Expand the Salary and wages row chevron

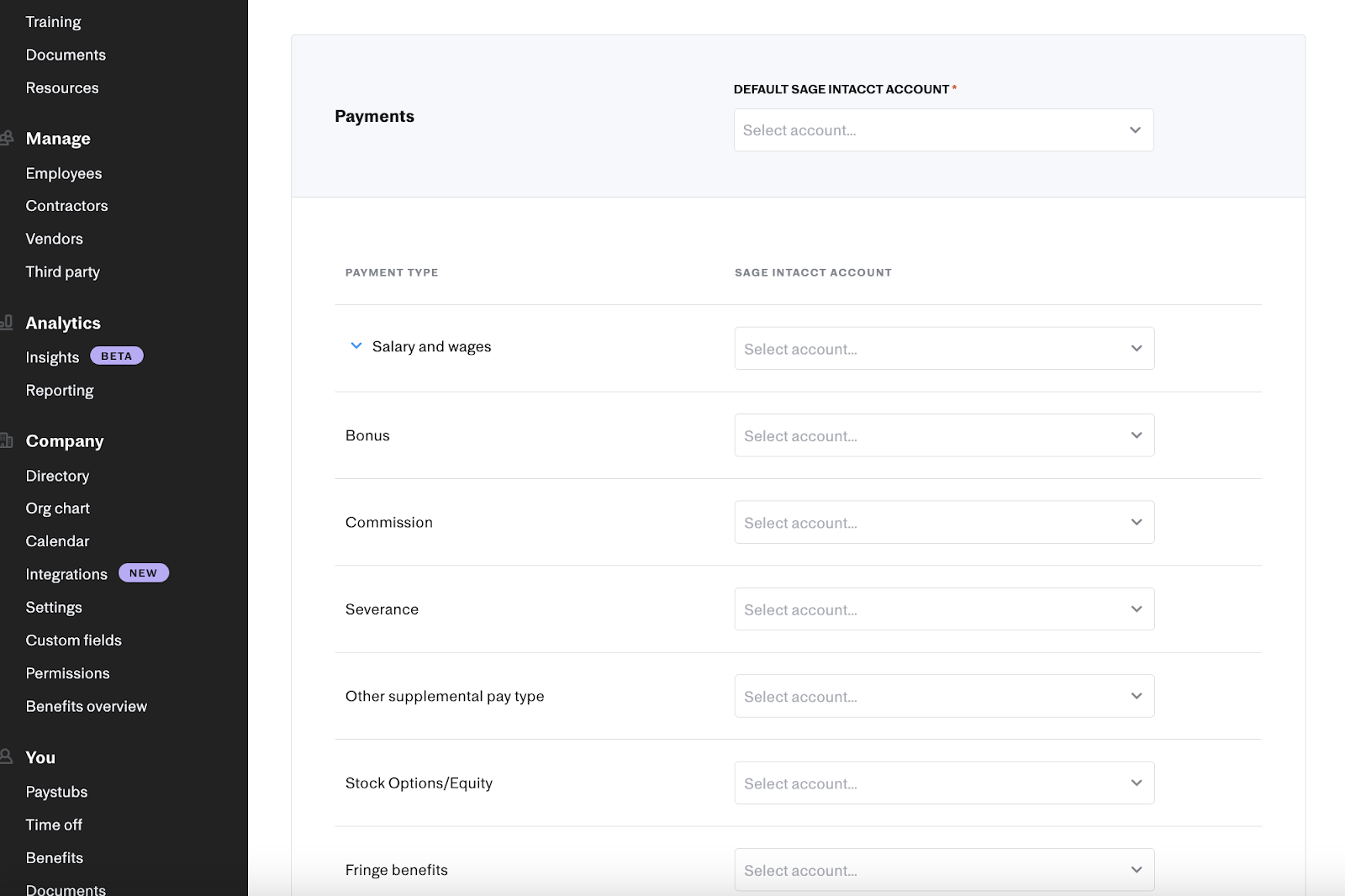tap(356, 346)
